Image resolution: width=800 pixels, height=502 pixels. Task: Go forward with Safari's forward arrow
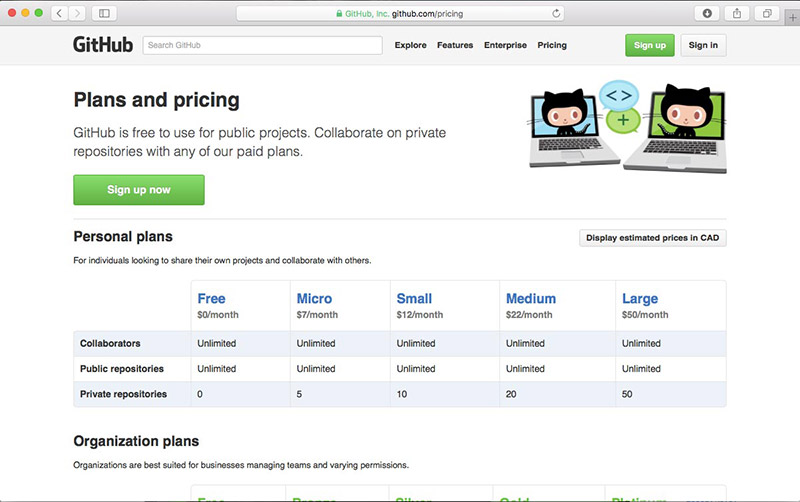[77, 13]
